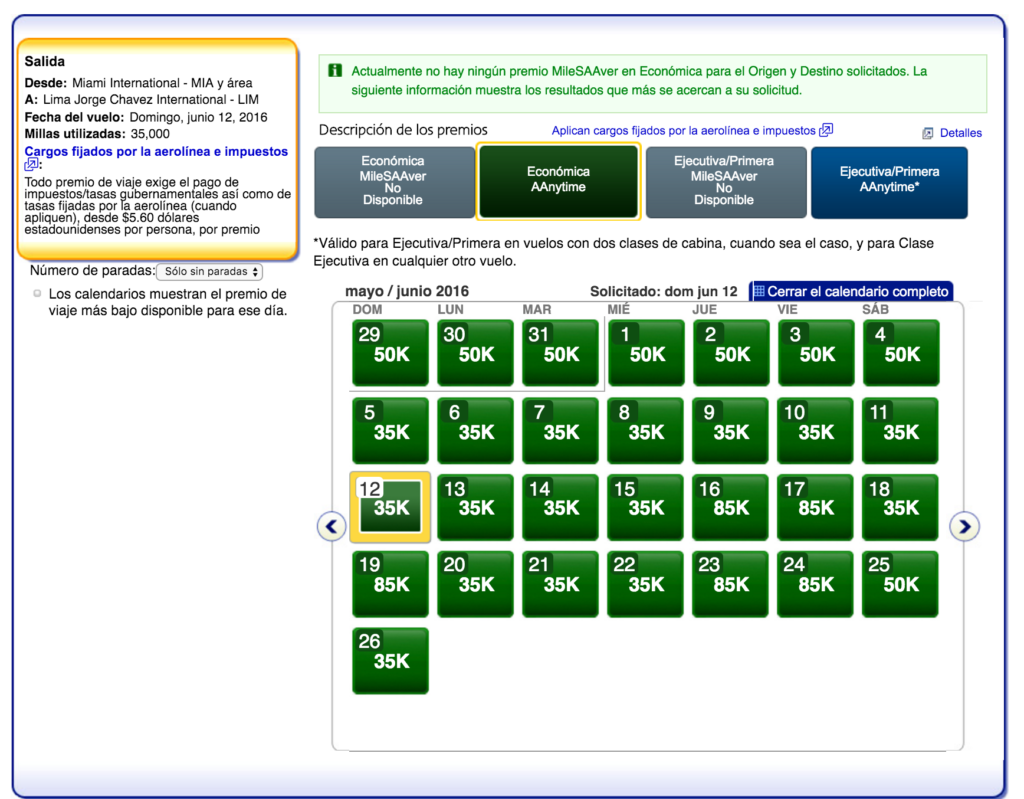
Task: Click 'Miami International - MIA y área' text
Action: pos(162,83)
